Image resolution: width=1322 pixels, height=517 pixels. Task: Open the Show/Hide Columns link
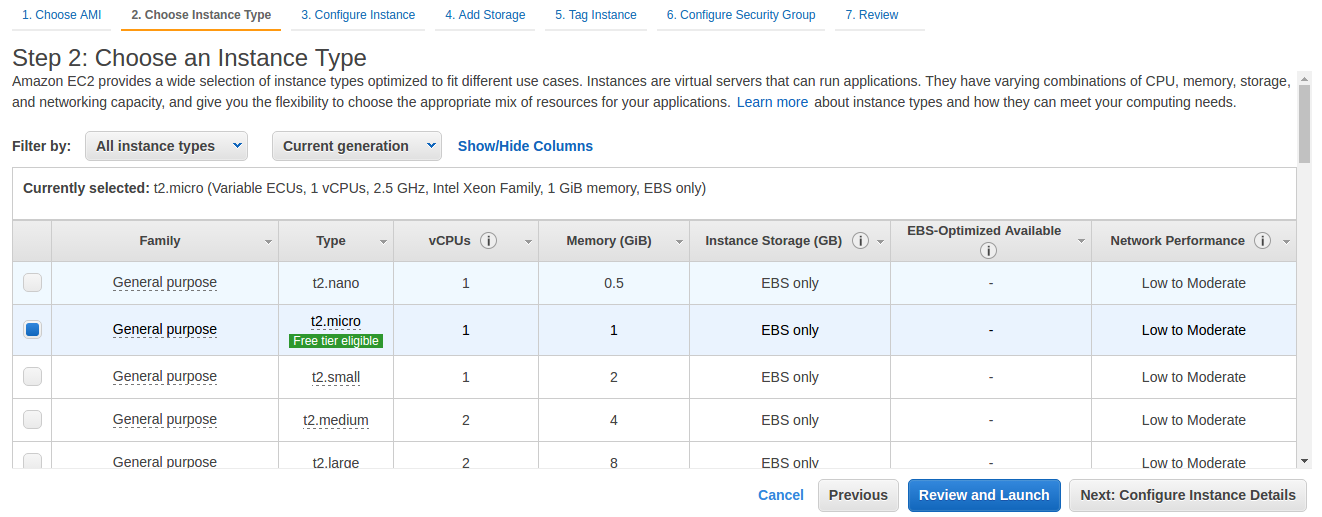coord(525,146)
